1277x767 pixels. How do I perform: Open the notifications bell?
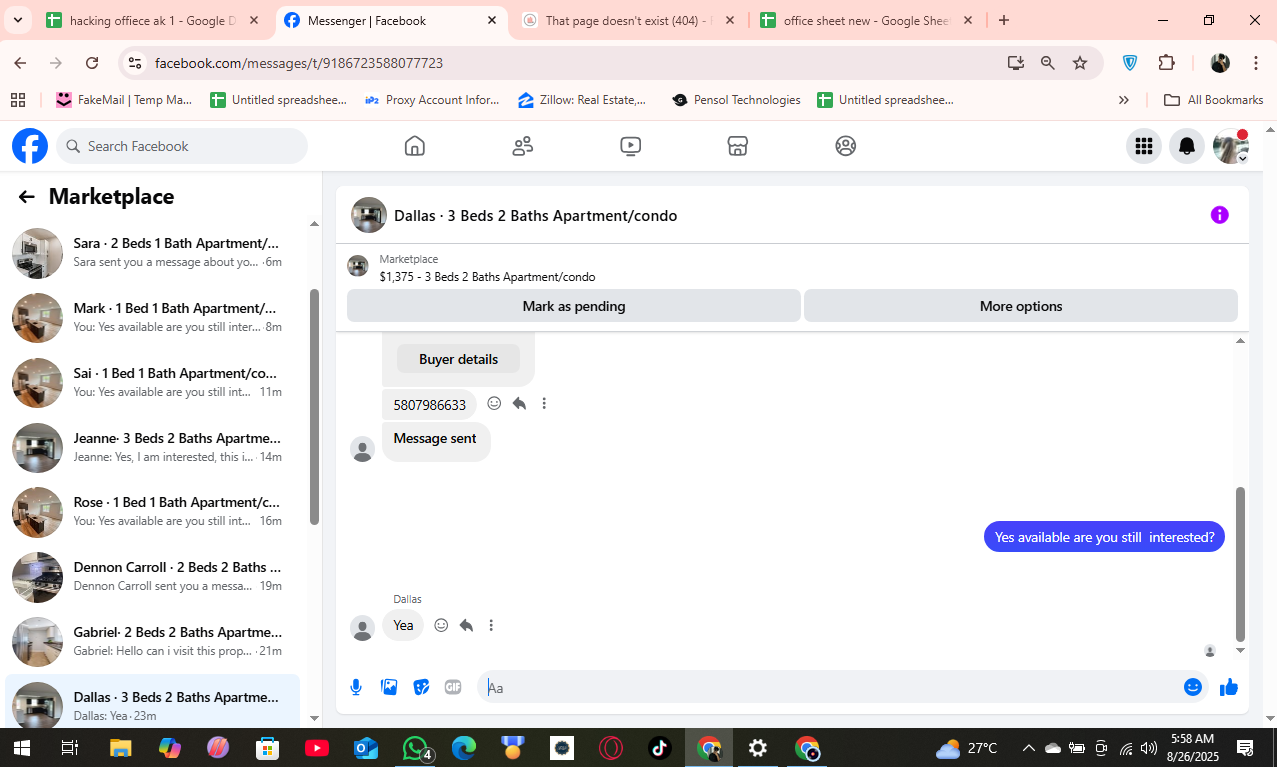(x=1187, y=146)
